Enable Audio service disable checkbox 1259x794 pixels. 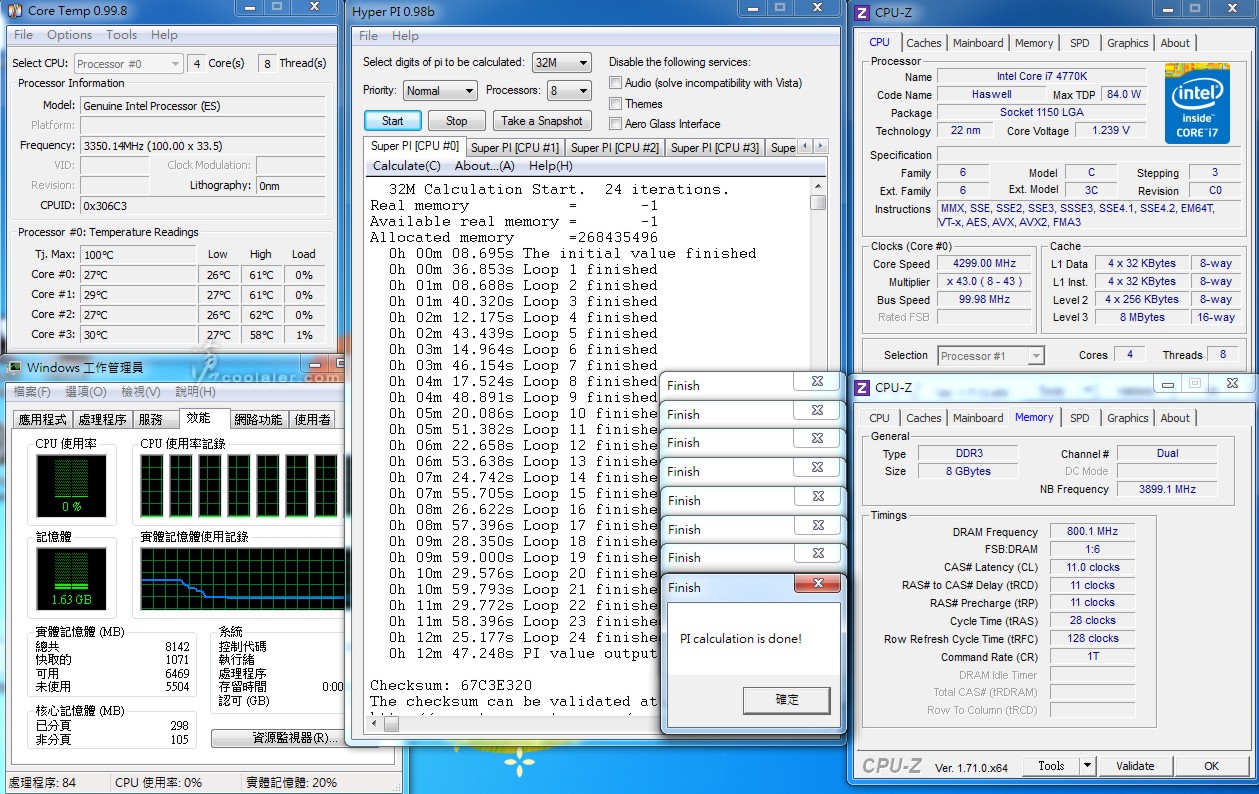point(616,83)
